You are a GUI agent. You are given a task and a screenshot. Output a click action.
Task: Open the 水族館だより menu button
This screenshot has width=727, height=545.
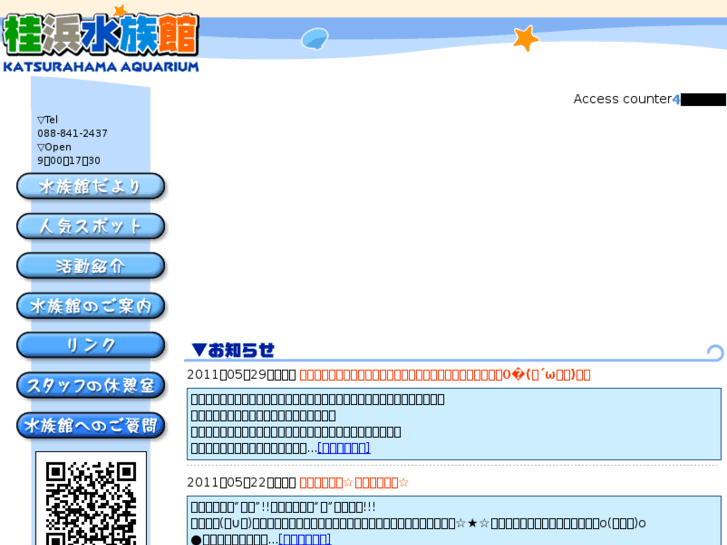(x=90, y=186)
